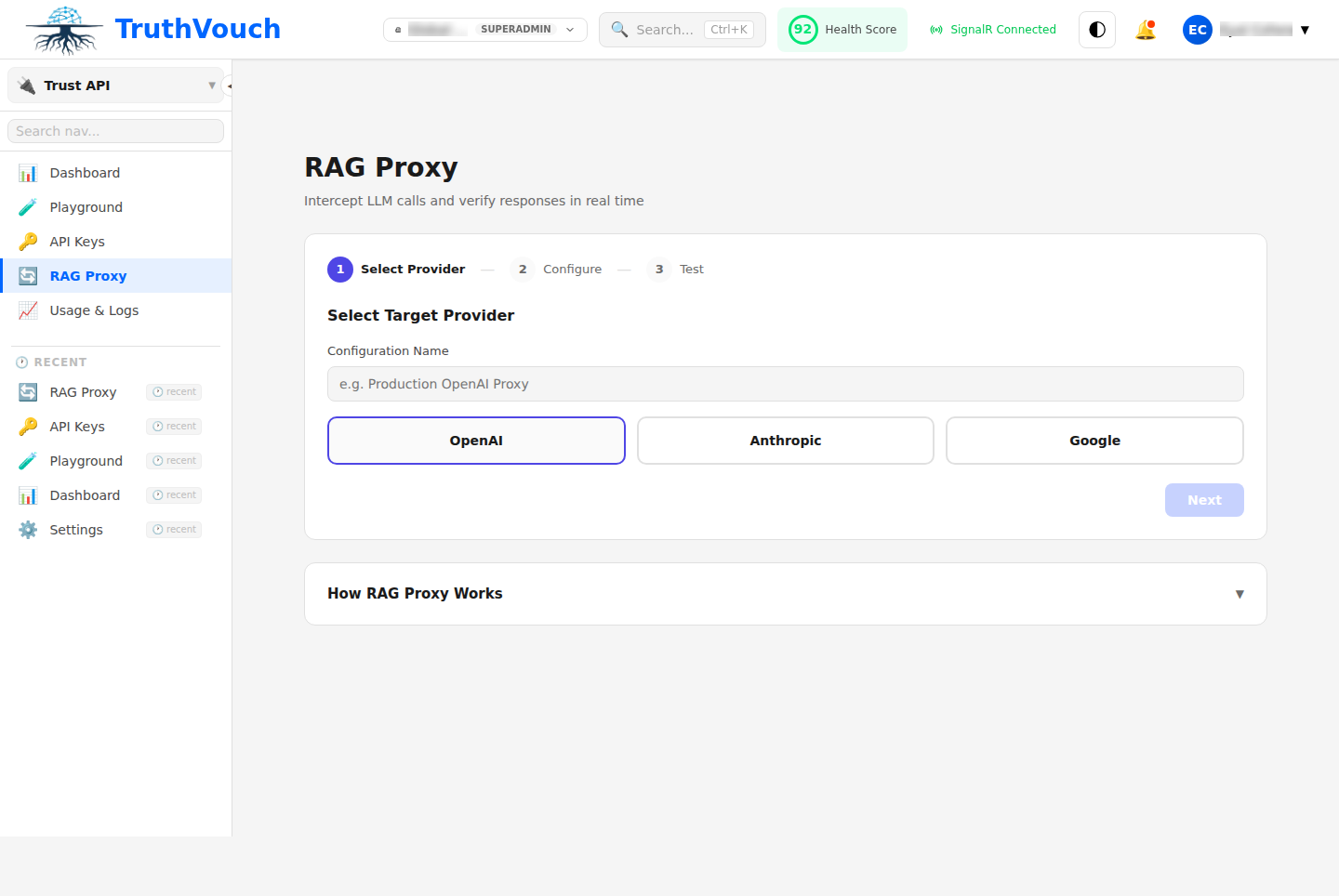The image size is (1339, 896).
Task: Go to Usage & Logs in sidebar
Action: click(94, 310)
